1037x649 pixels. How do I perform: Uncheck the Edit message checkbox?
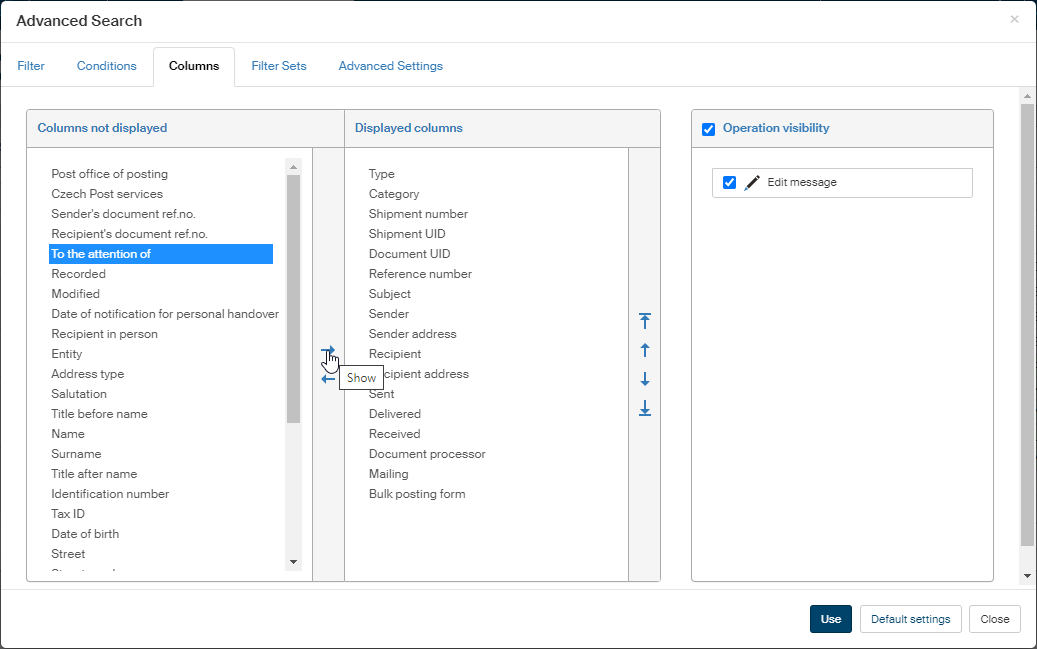click(x=729, y=183)
